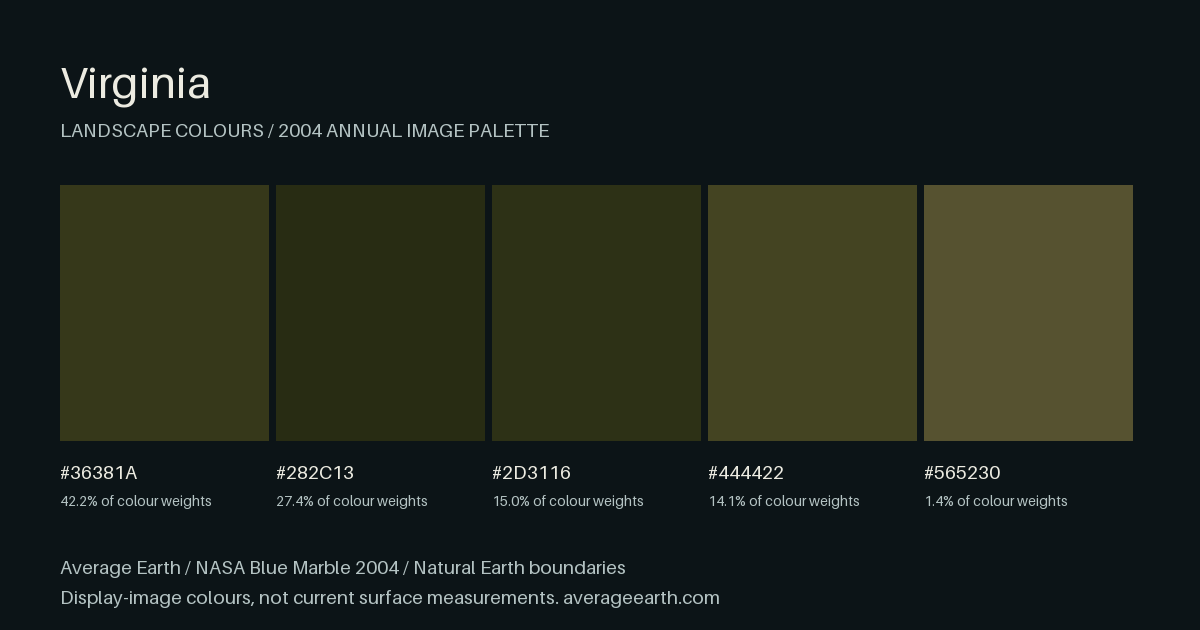Select the #282C13 colour swatch

pyautogui.click(x=380, y=313)
